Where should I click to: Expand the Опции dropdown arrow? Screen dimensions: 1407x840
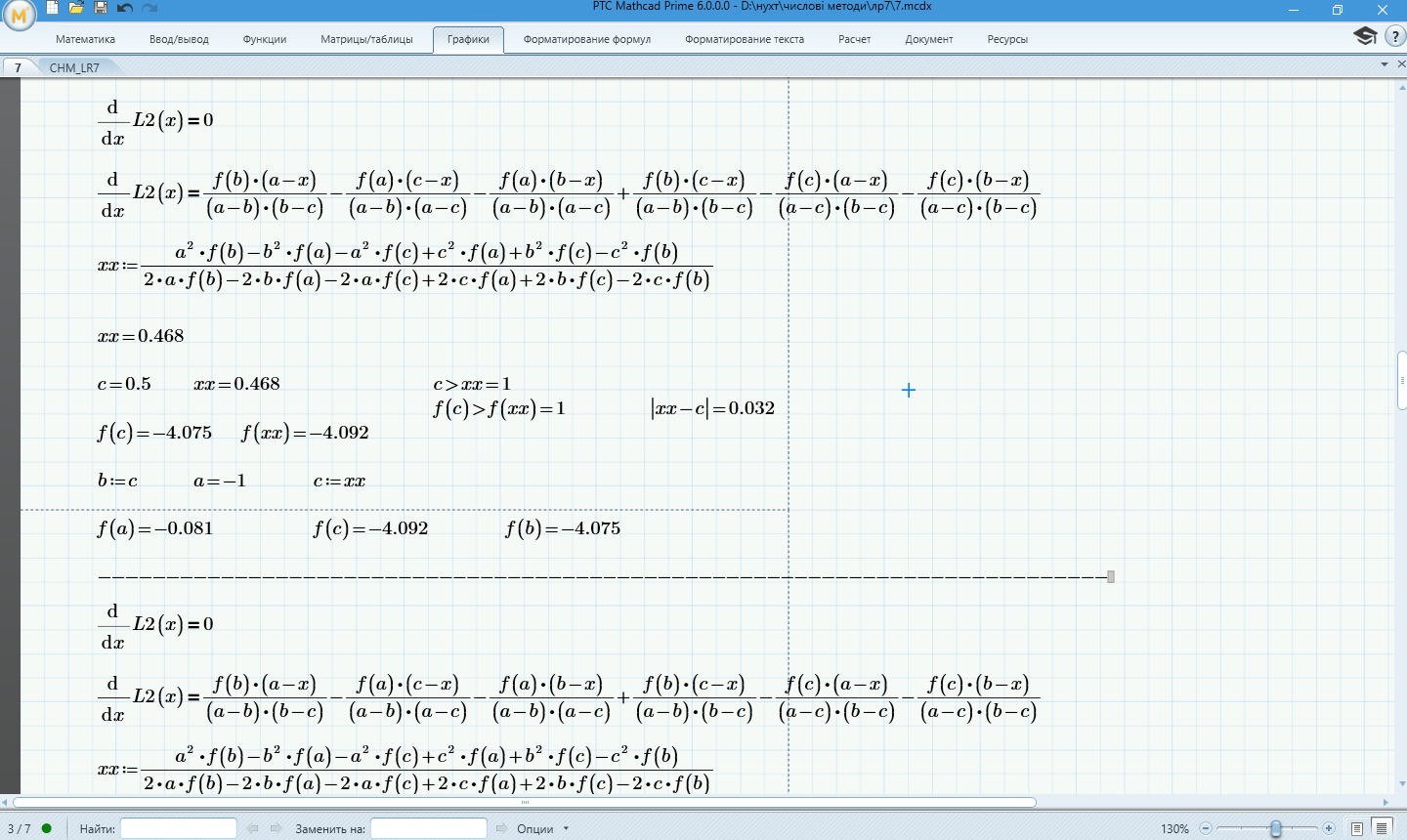tap(566, 829)
